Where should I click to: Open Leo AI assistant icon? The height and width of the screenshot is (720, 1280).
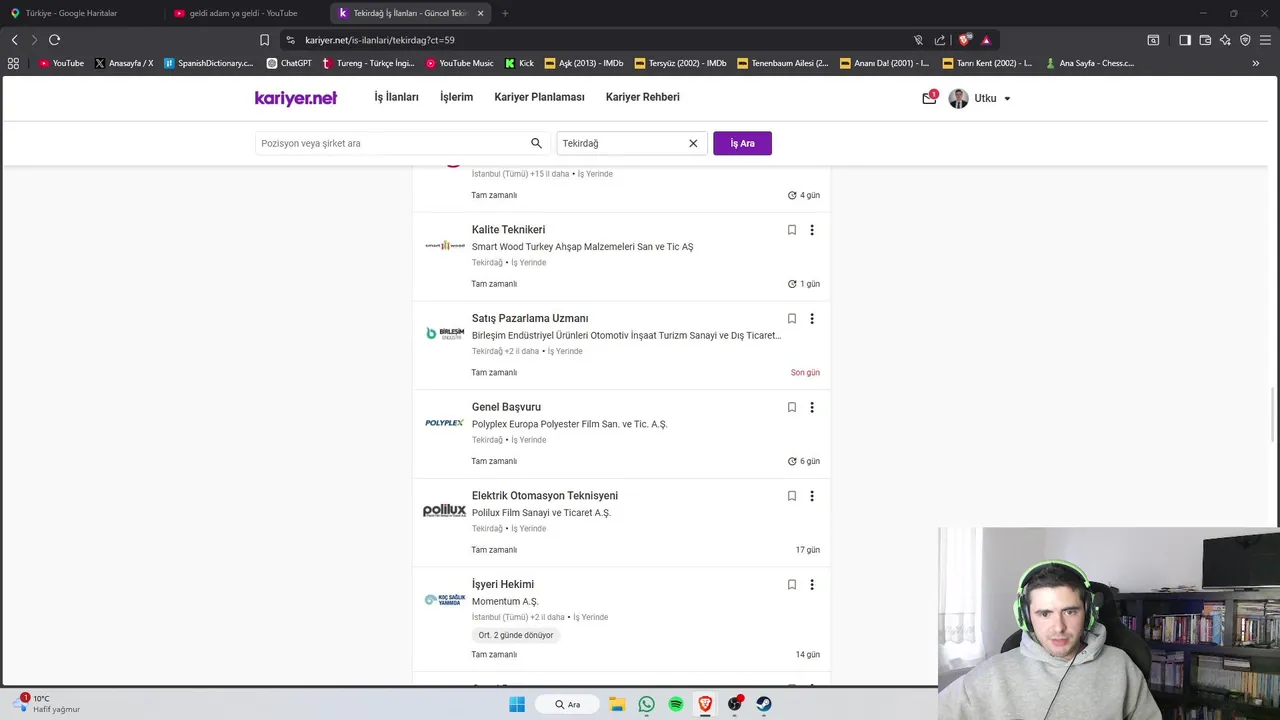tap(1225, 40)
